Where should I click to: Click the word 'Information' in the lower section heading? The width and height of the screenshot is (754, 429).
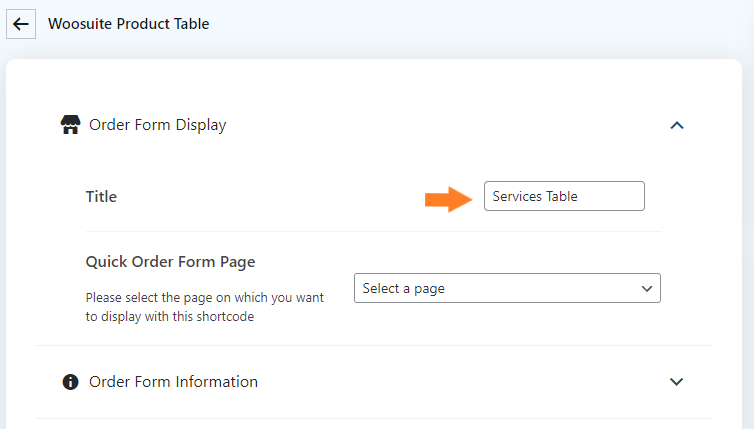(x=216, y=382)
